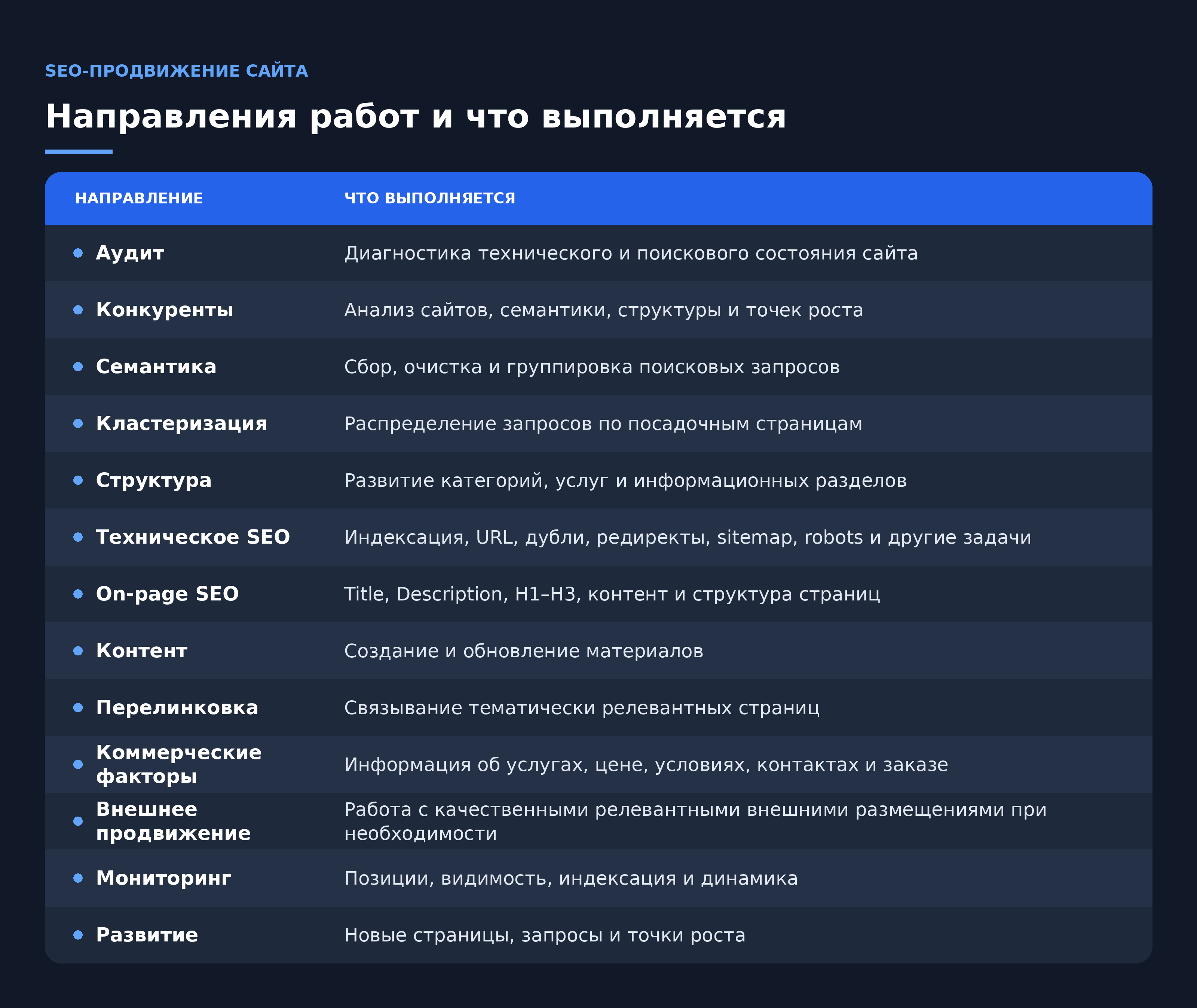1197x1008 pixels.
Task: Select the 'Кластеризация' row label
Action: [x=181, y=424]
